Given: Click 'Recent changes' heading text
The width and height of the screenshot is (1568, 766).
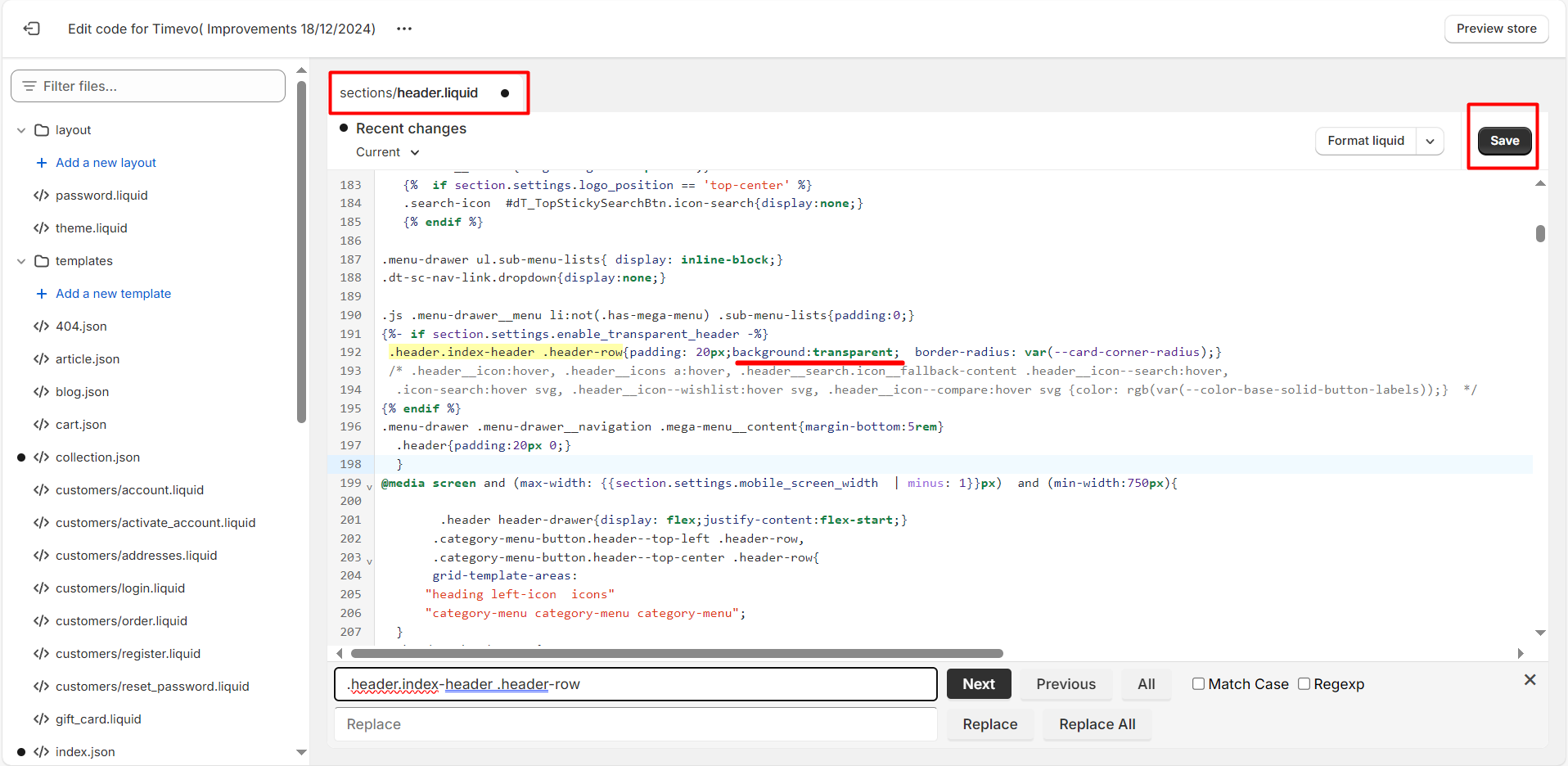Looking at the screenshot, I should tap(411, 128).
